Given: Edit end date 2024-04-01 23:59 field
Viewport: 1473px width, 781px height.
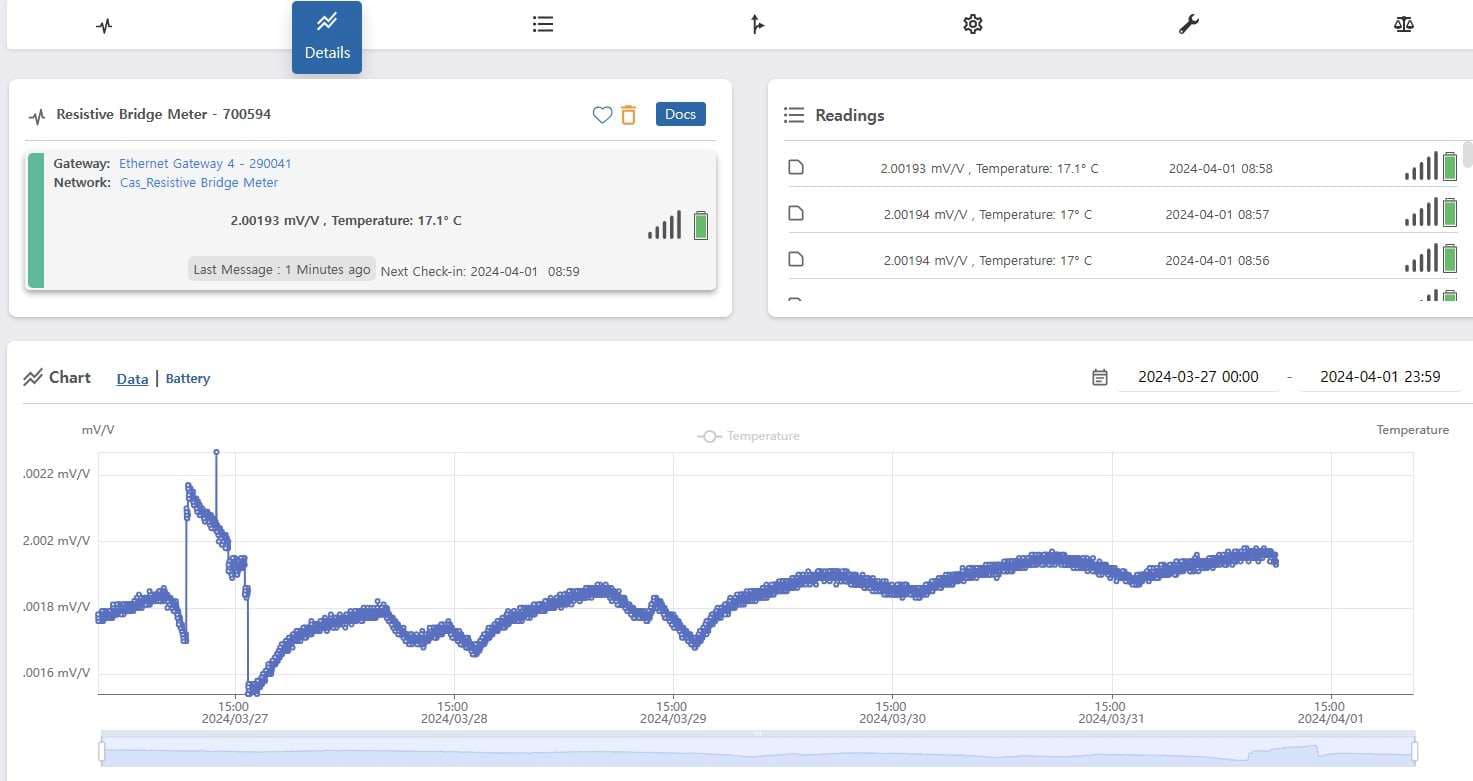Looking at the screenshot, I should (x=1380, y=377).
